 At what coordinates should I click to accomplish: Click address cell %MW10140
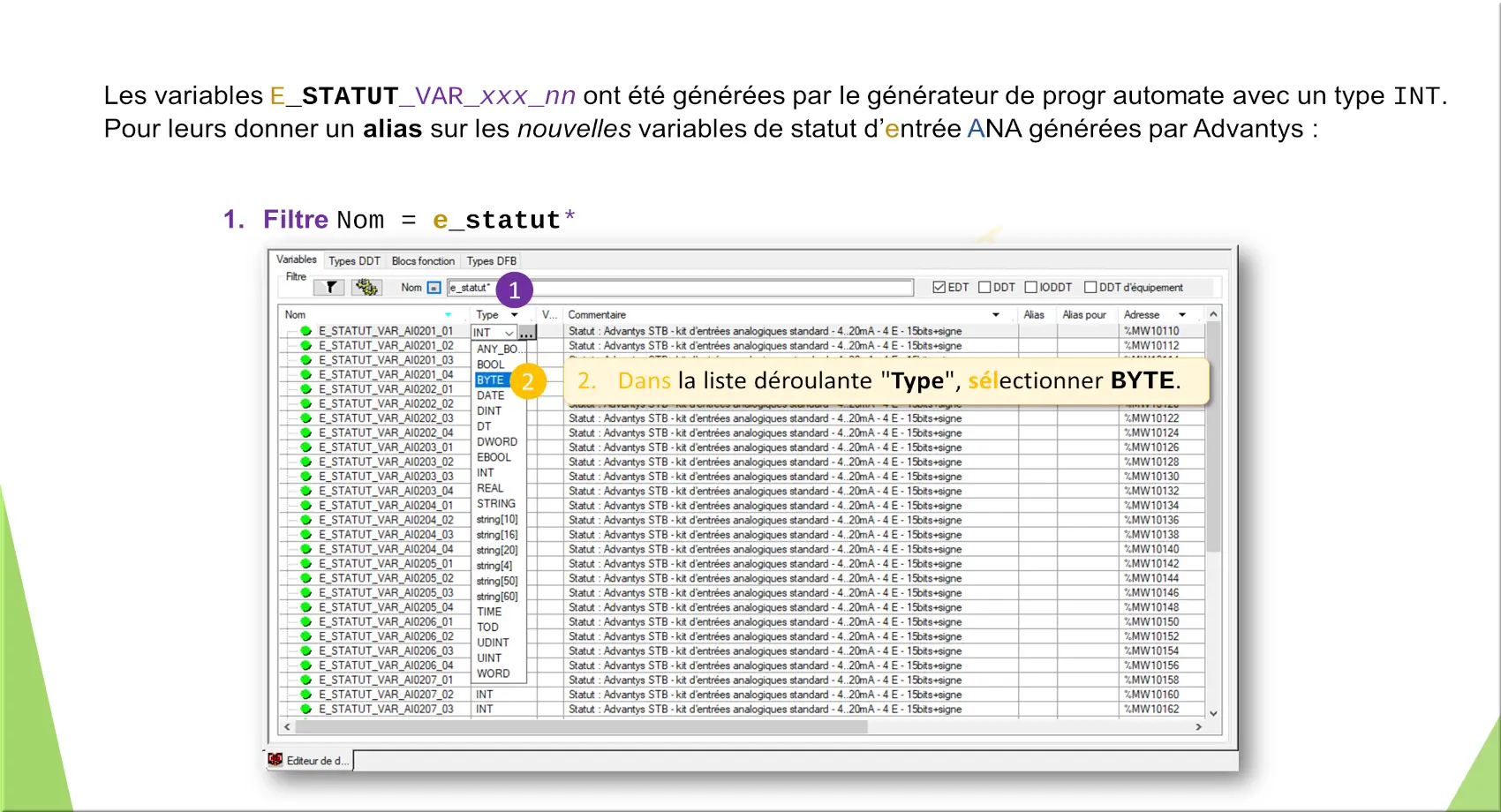click(1151, 549)
